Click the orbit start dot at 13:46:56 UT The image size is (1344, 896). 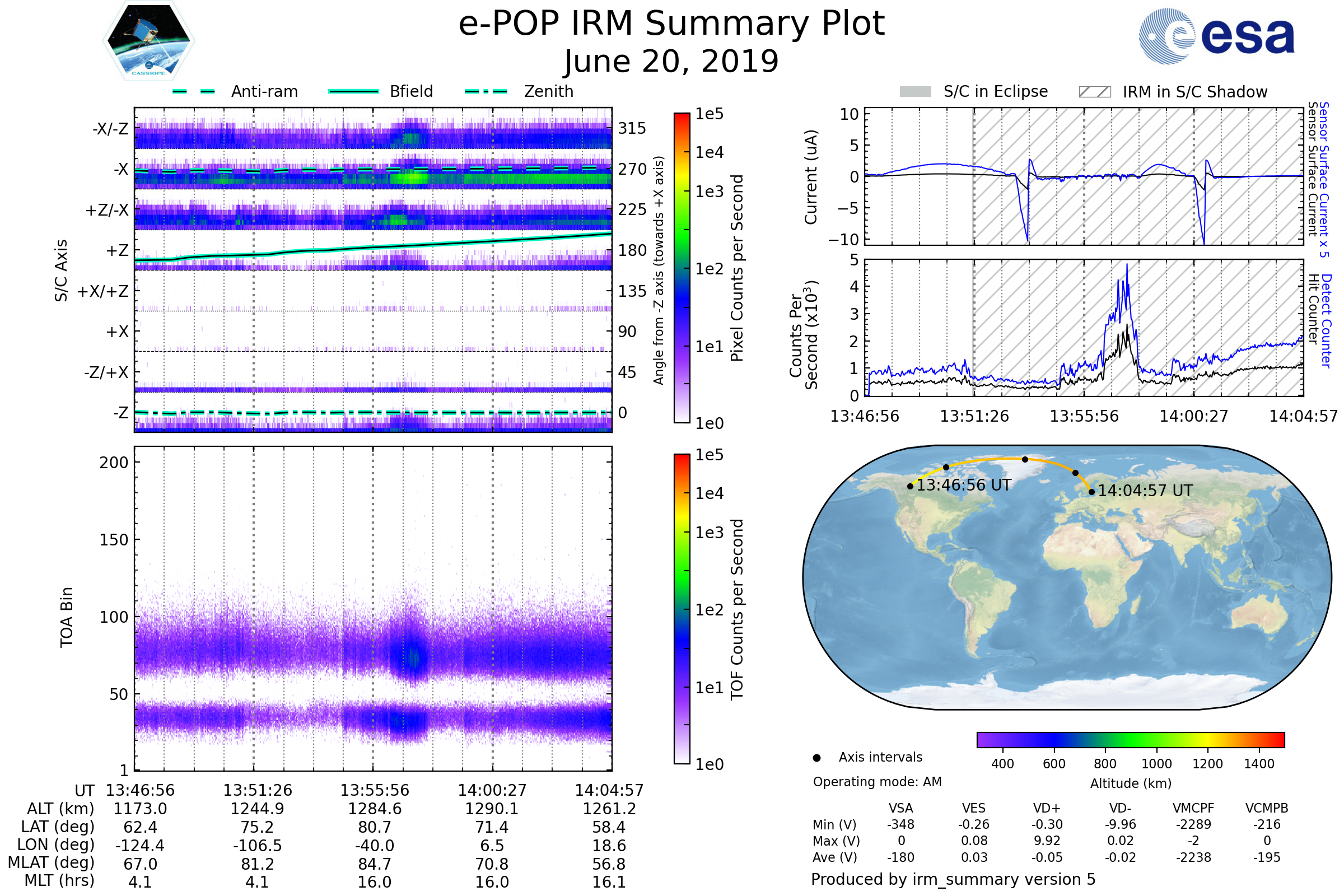[x=911, y=486]
